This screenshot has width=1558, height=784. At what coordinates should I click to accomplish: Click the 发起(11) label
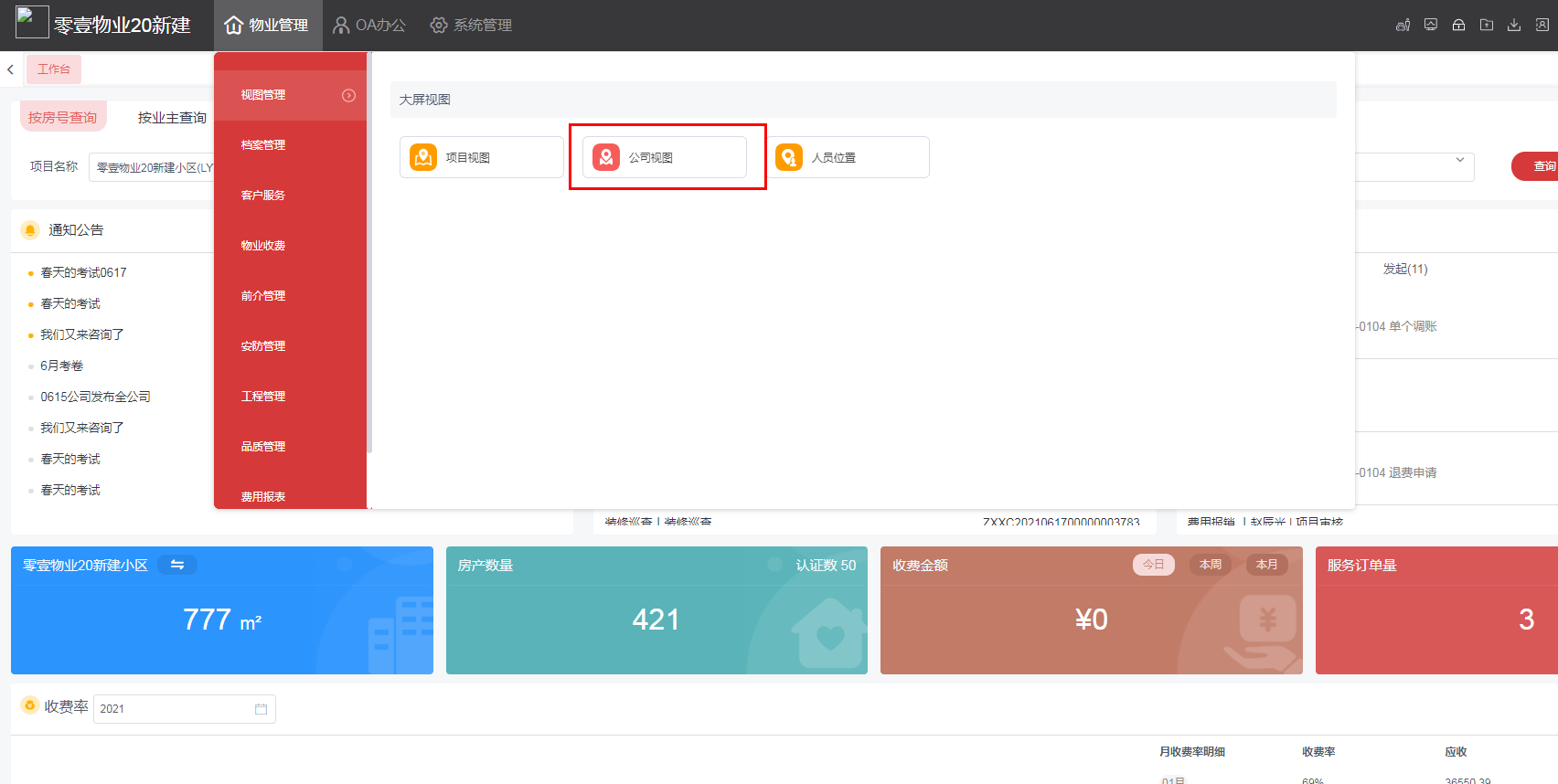tap(1405, 269)
